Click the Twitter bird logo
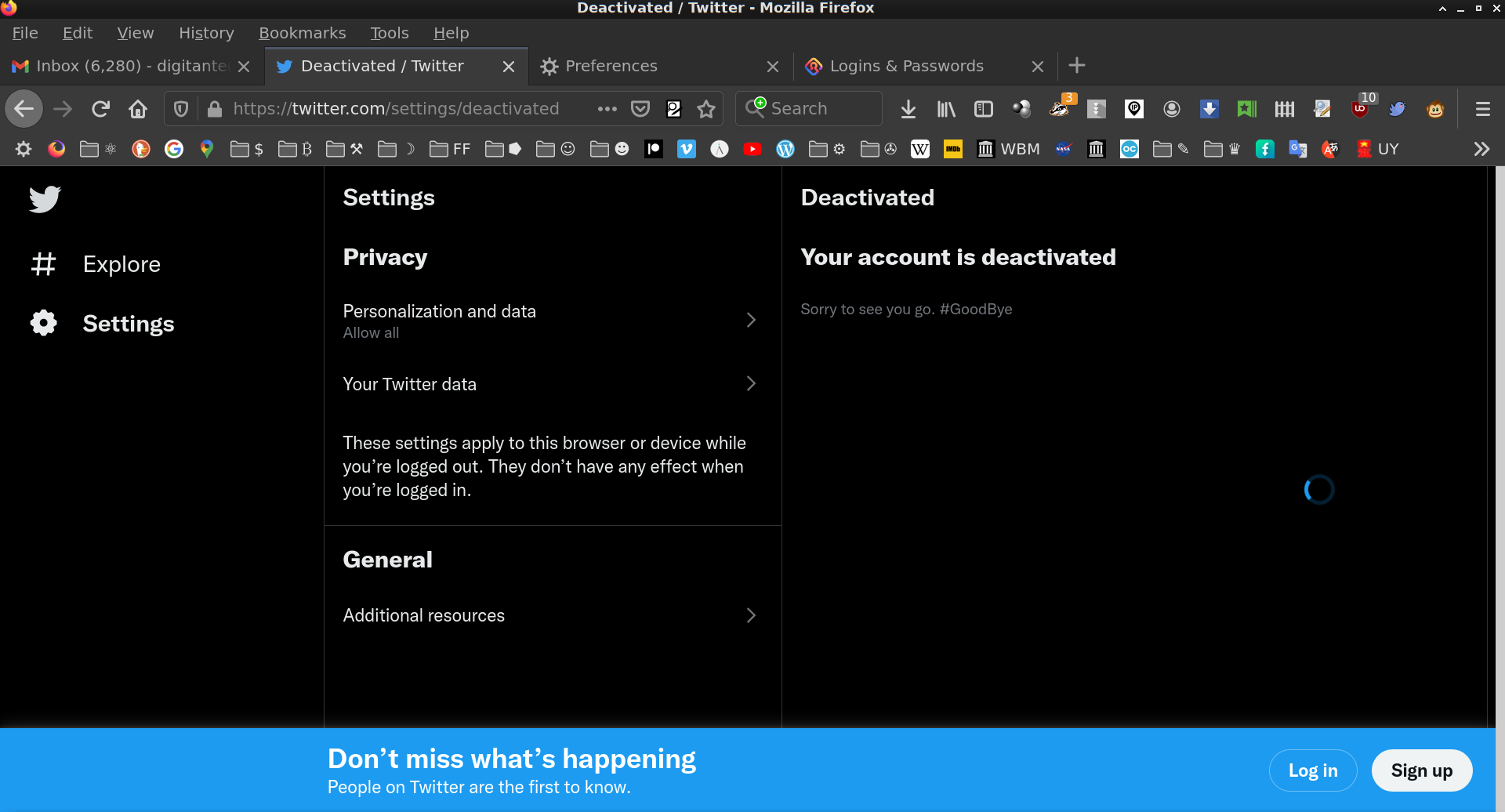1505x812 pixels. 45,199
